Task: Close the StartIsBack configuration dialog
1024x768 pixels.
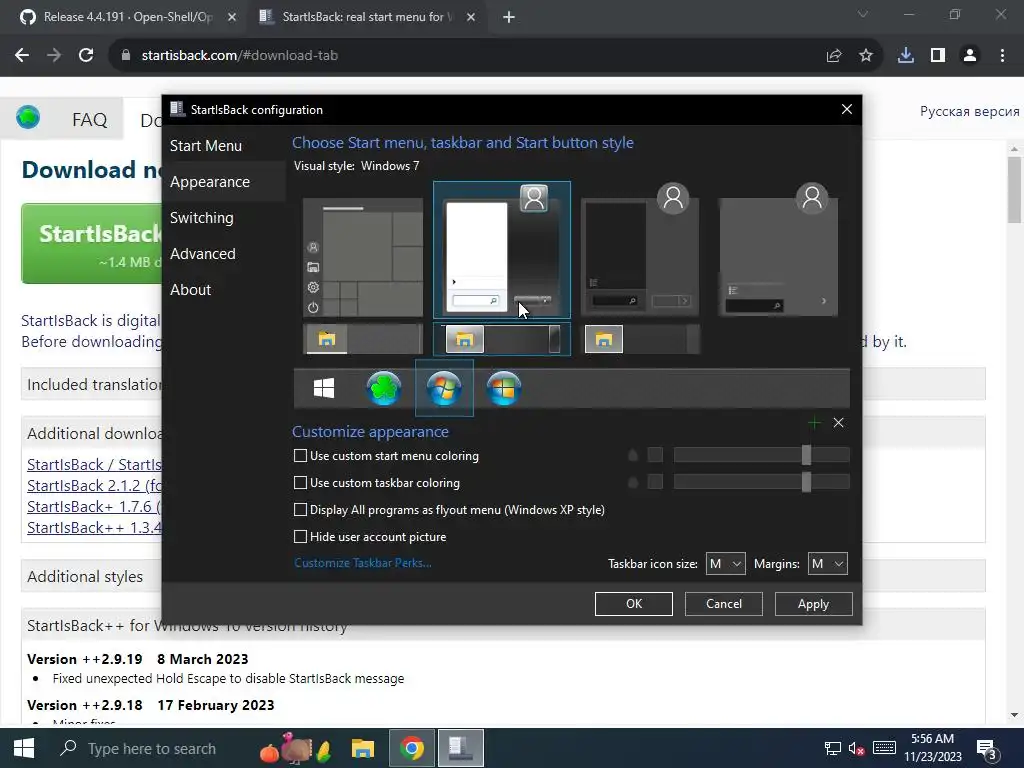Action: (846, 109)
